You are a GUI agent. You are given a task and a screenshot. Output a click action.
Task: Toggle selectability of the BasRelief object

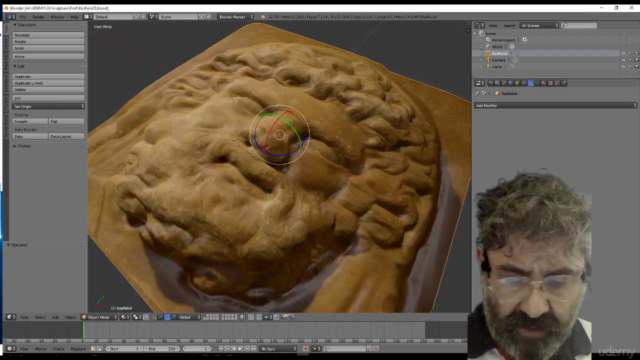[630, 53]
